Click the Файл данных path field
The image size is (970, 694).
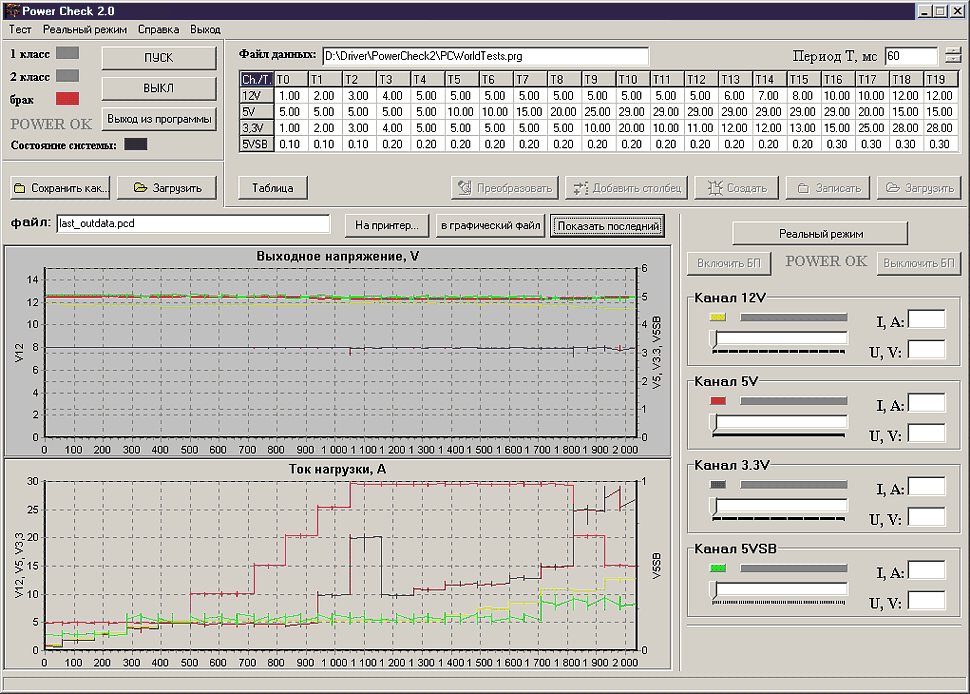[484, 56]
